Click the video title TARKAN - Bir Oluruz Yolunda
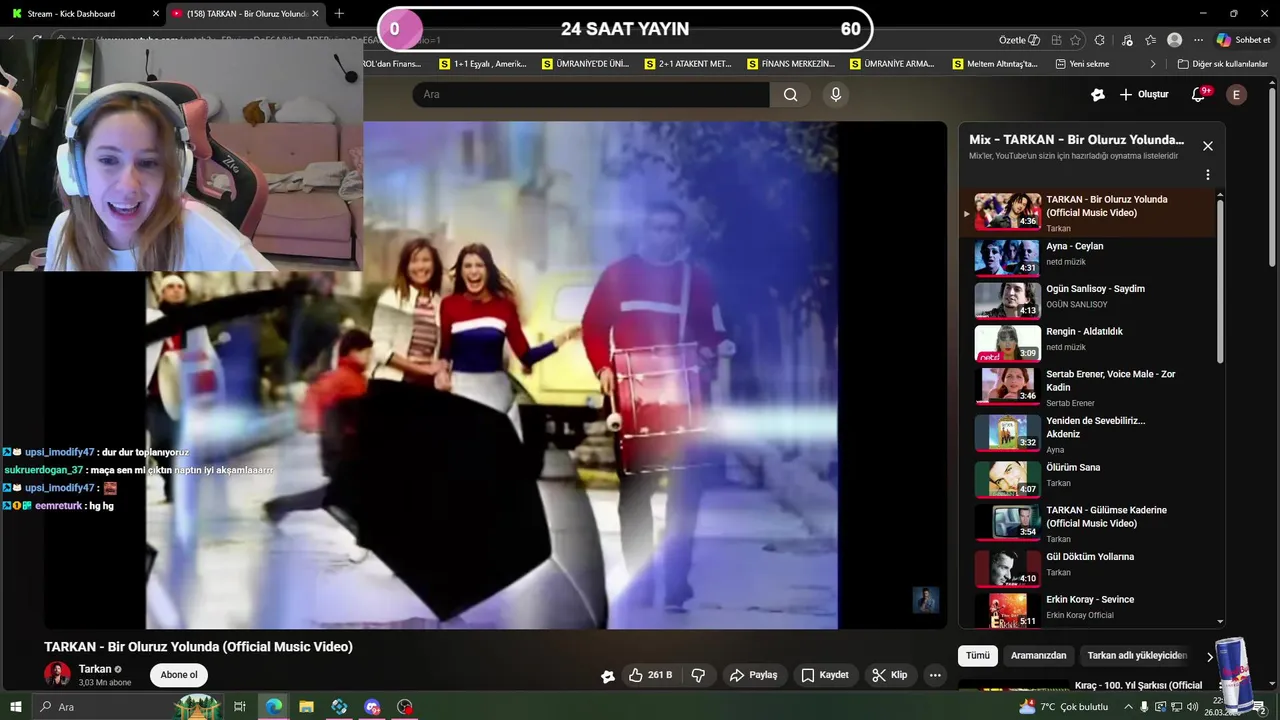 tap(198, 647)
